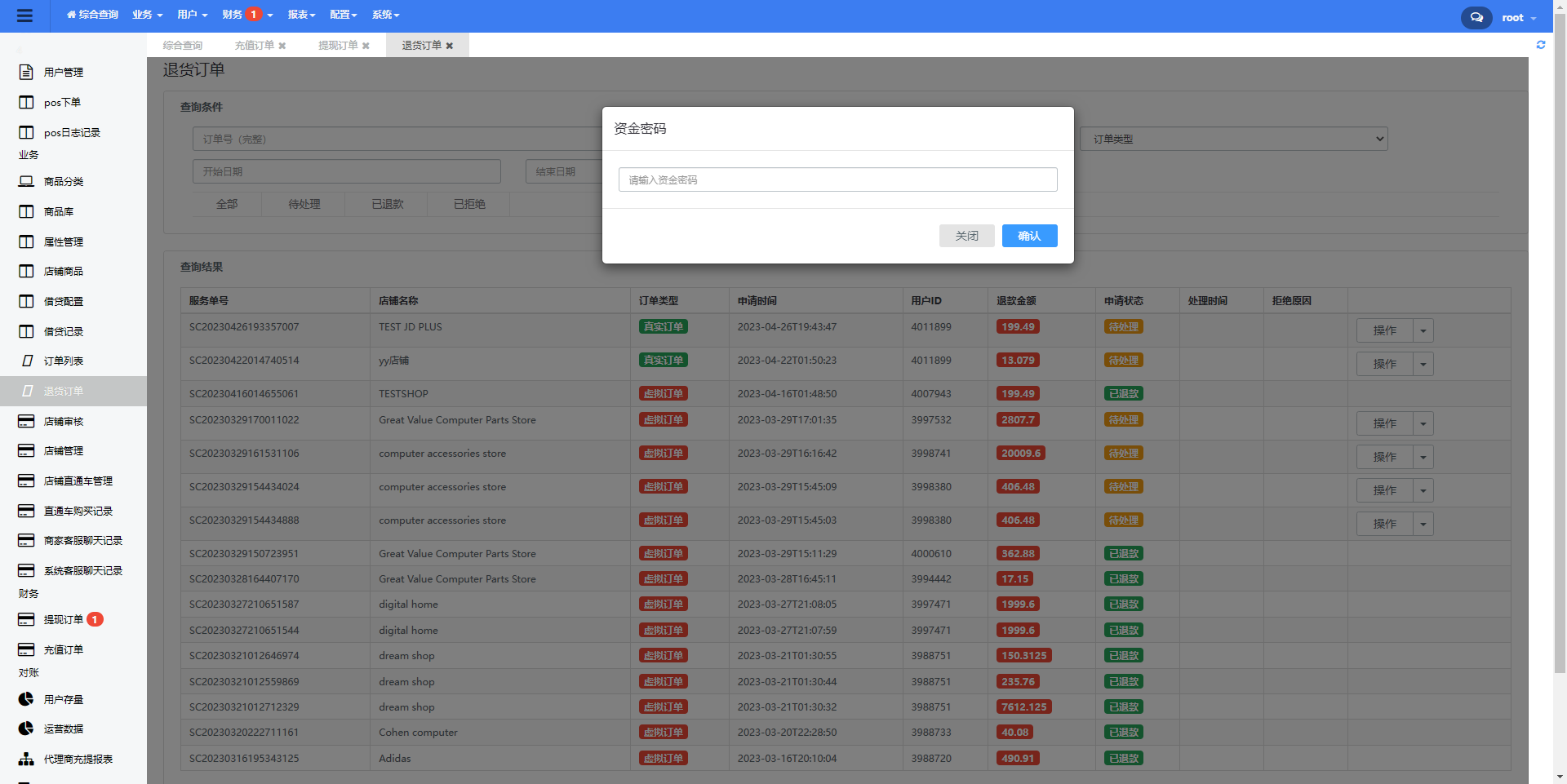Filter by 已拒绝 status tab

pos(469,204)
